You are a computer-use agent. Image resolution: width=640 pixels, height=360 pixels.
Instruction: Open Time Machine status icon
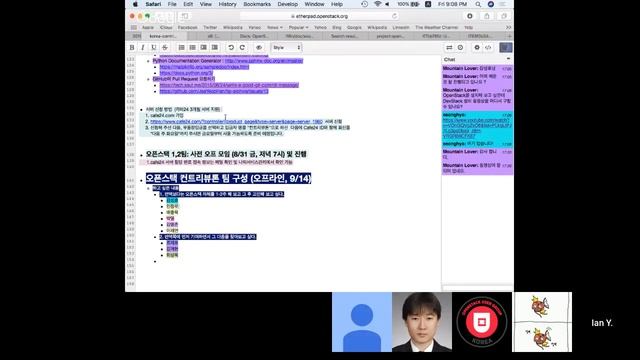[x=364, y=4]
